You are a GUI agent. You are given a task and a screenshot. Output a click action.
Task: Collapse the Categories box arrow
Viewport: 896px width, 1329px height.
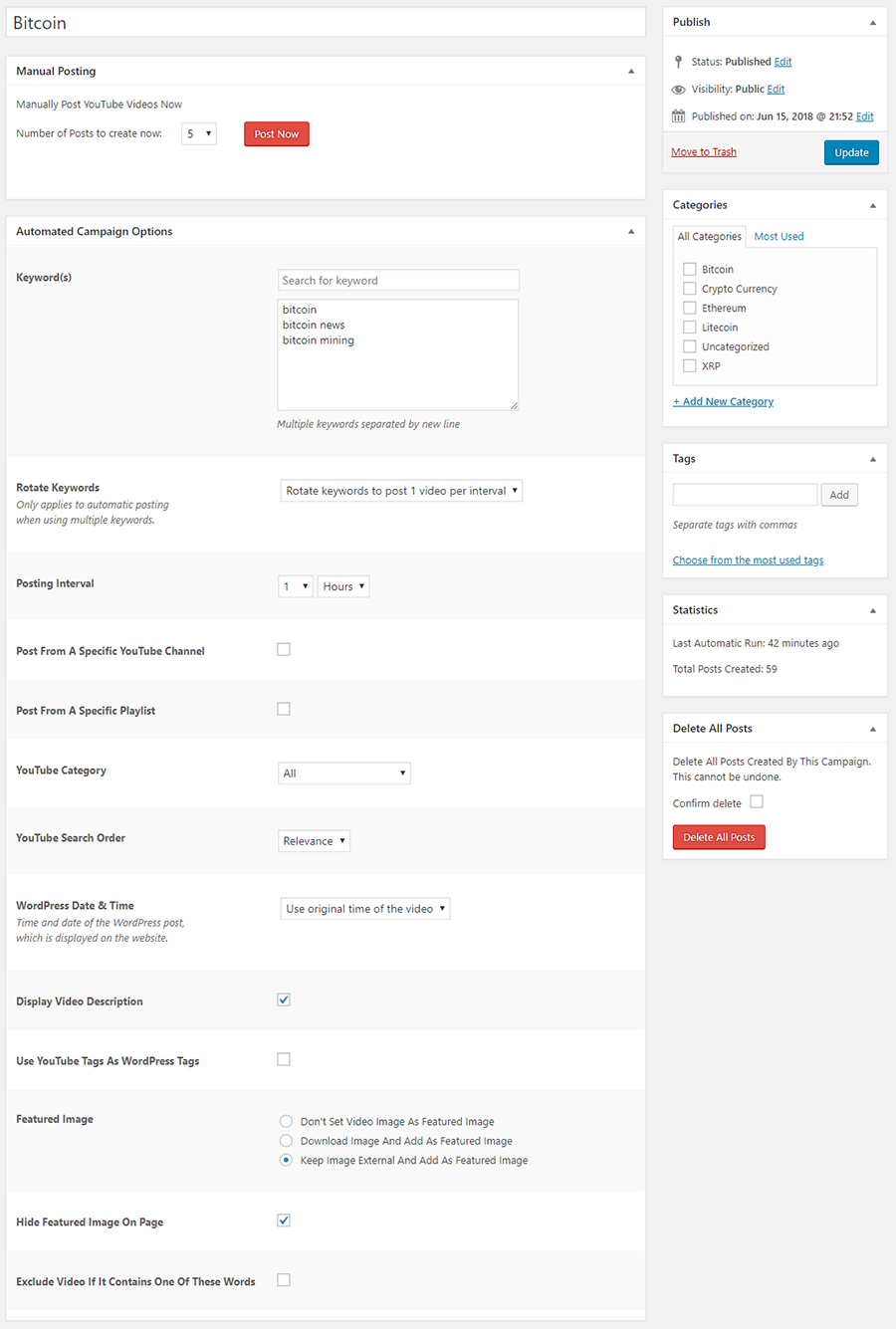point(873,205)
